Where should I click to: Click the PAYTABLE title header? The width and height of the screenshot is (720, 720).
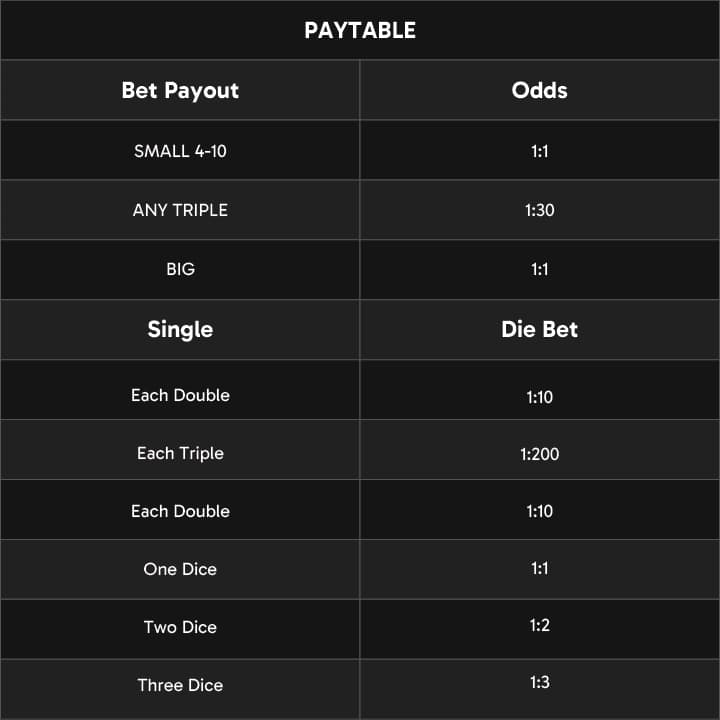(360, 30)
